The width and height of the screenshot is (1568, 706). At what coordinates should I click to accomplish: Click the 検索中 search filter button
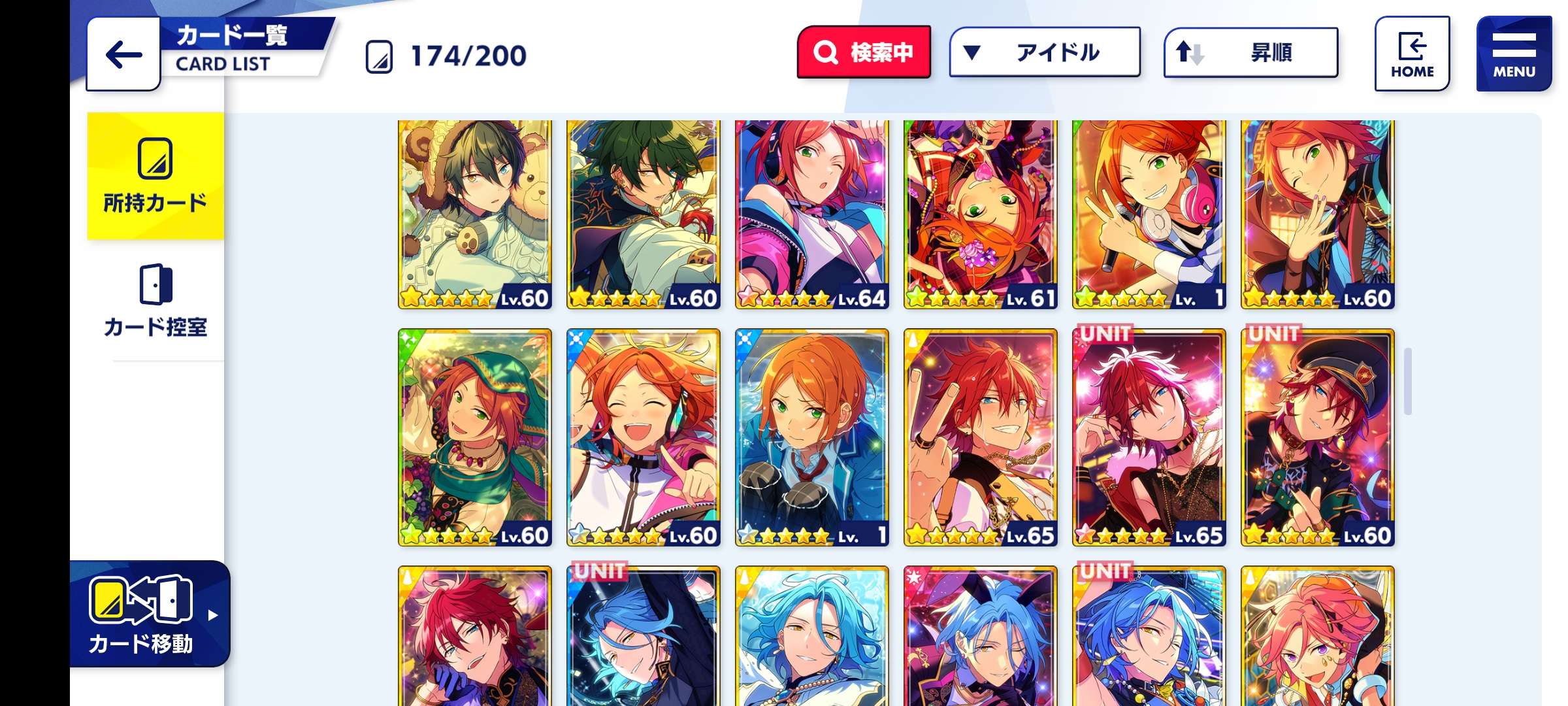tap(864, 52)
